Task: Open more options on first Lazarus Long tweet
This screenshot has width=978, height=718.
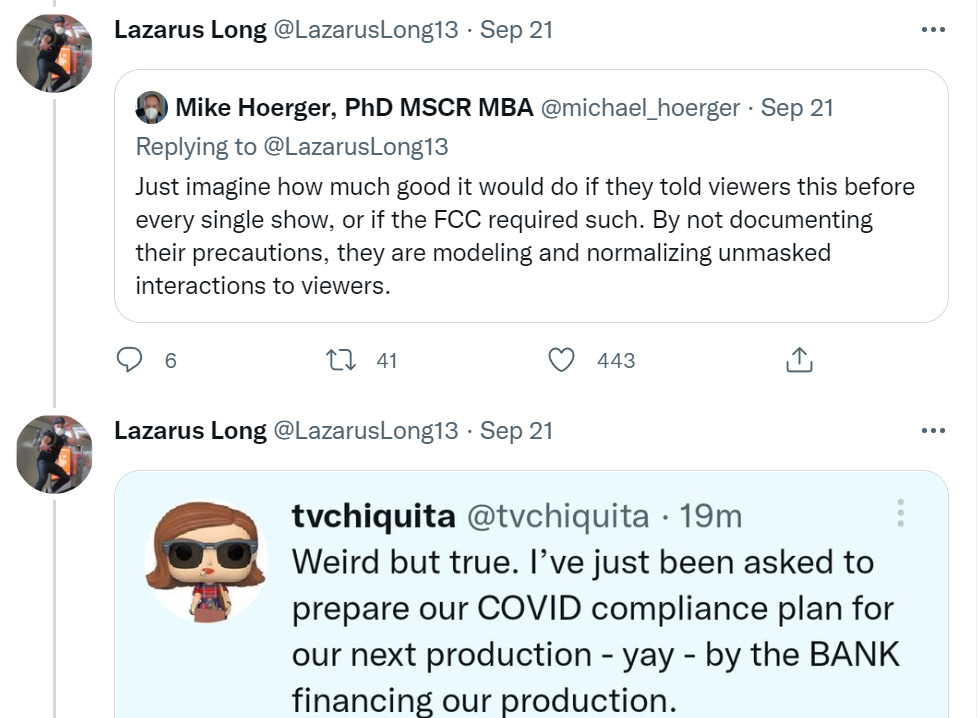Action: [x=932, y=30]
